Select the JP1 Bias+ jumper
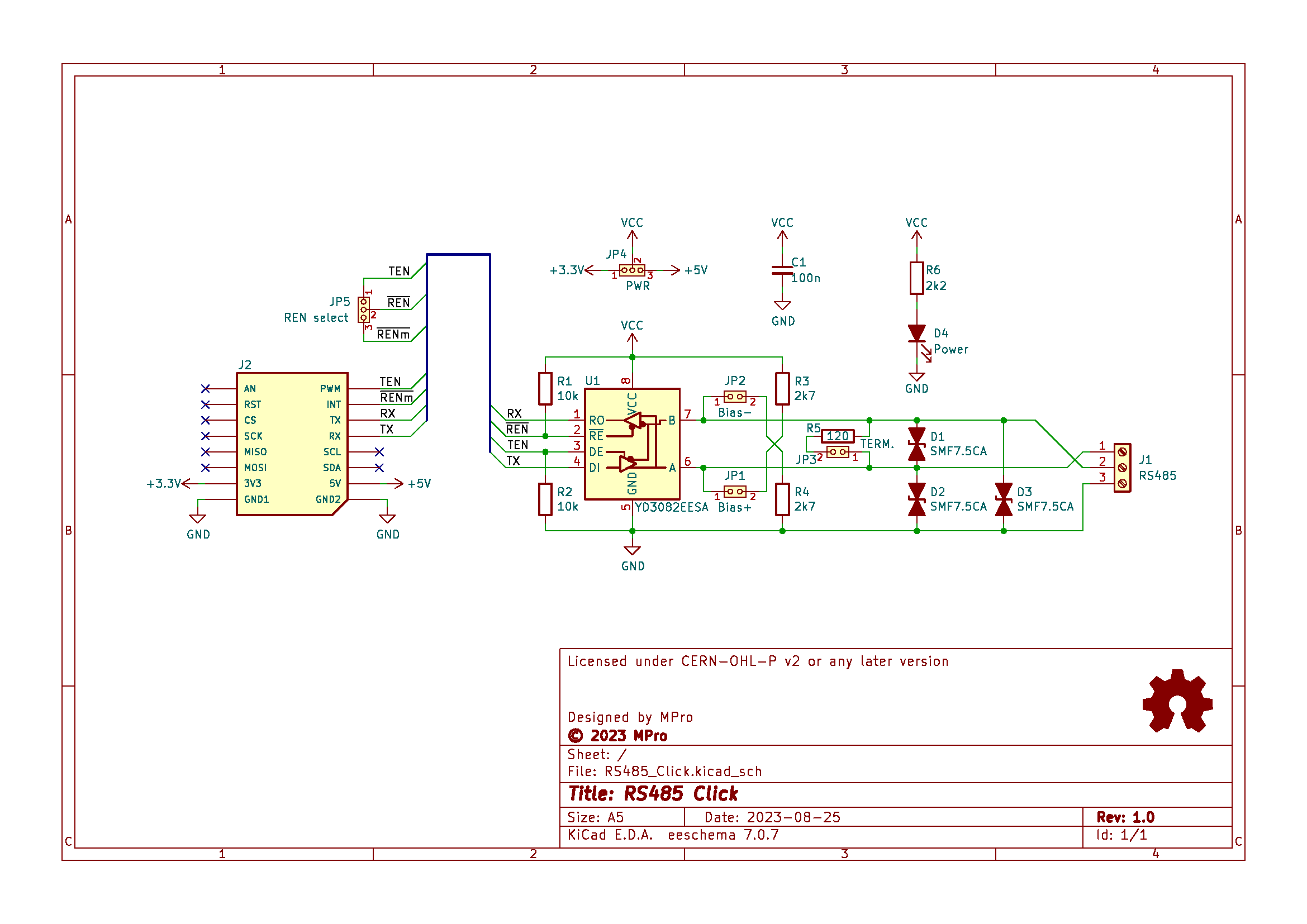The height and width of the screenshot is (924, 1307). tap(734, 491)
